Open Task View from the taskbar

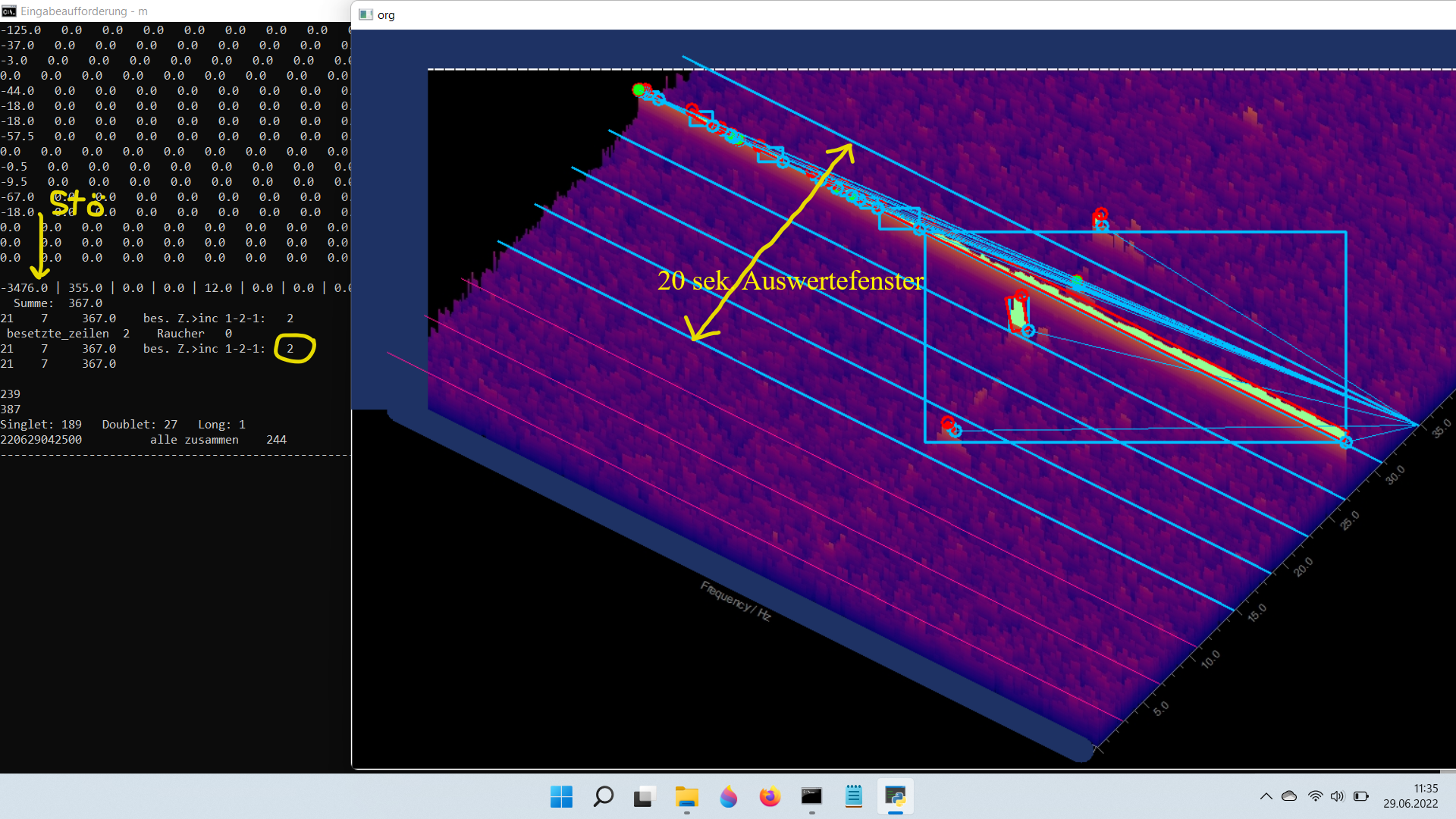click(x=644, y=796)
